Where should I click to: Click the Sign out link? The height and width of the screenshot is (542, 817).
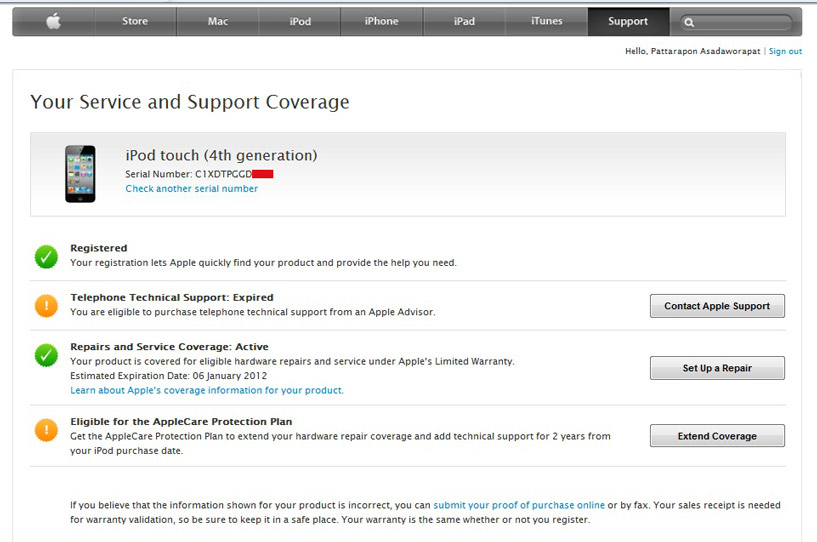coord(785,51)
